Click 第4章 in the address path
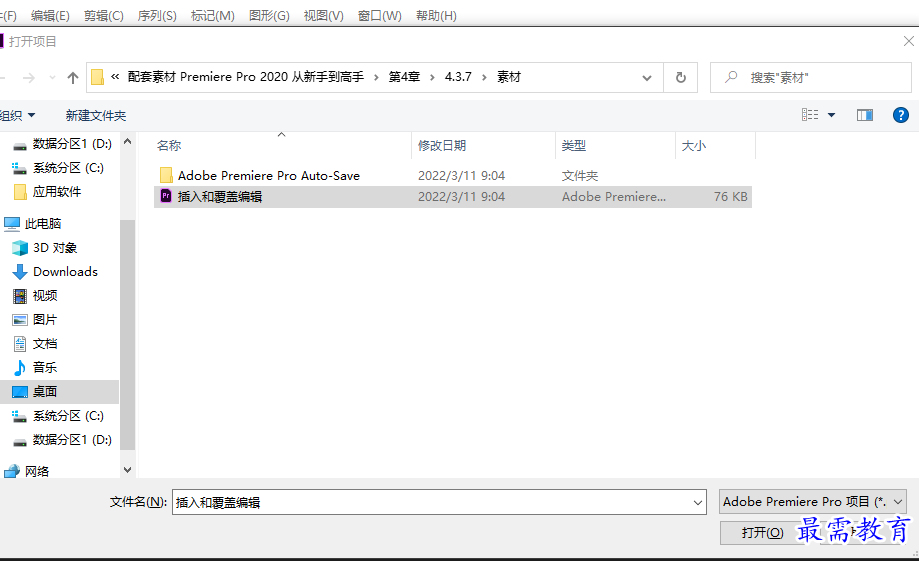 coord(404,77)
